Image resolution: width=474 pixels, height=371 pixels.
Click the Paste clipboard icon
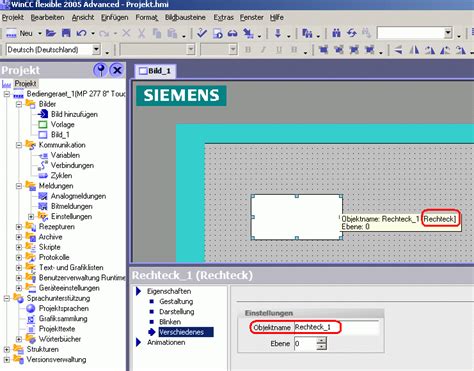click(172, 33)
